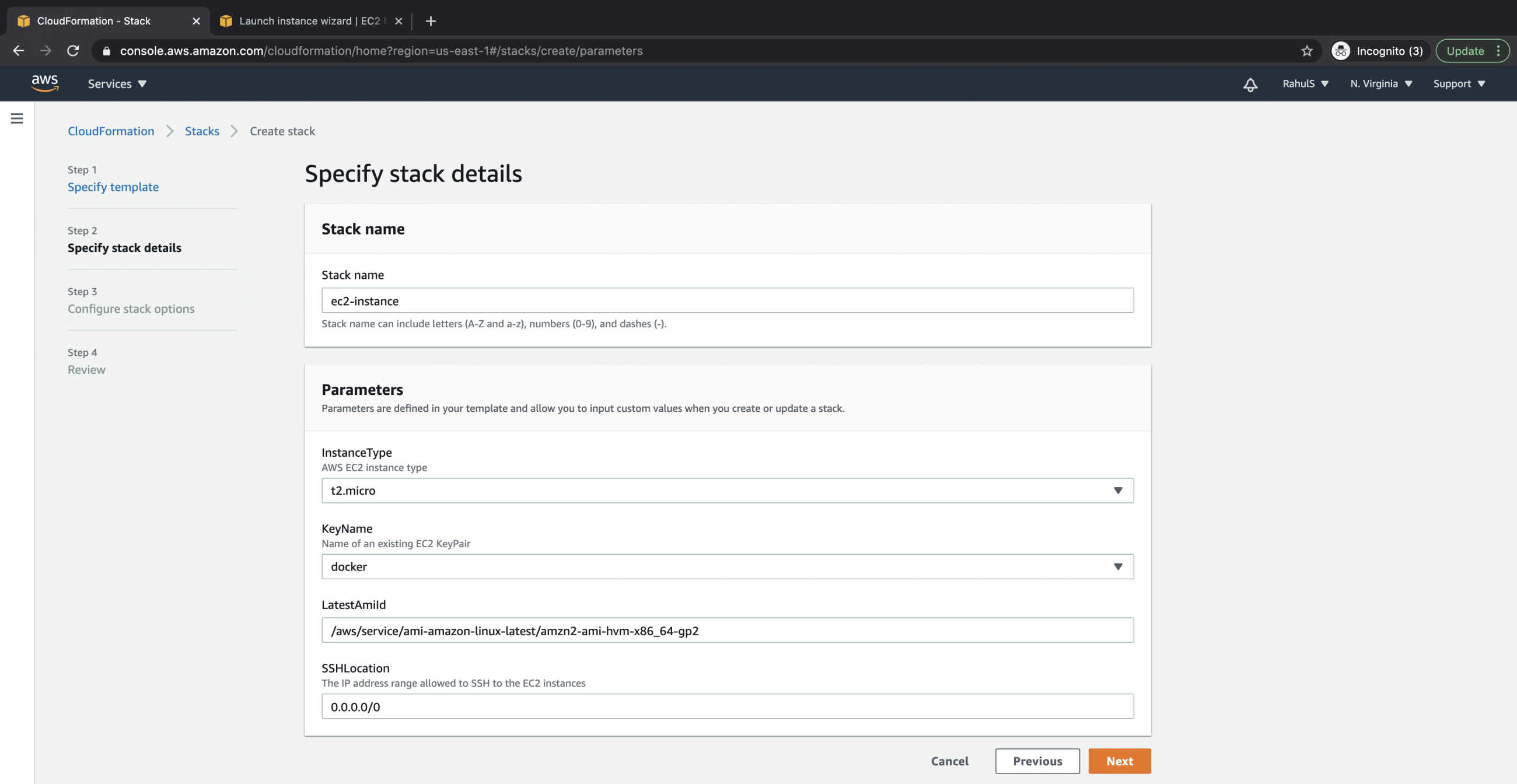Viewport: 1517px width, 784px height.
Task: Click the browser forward arrow
Action: point(46,51)
